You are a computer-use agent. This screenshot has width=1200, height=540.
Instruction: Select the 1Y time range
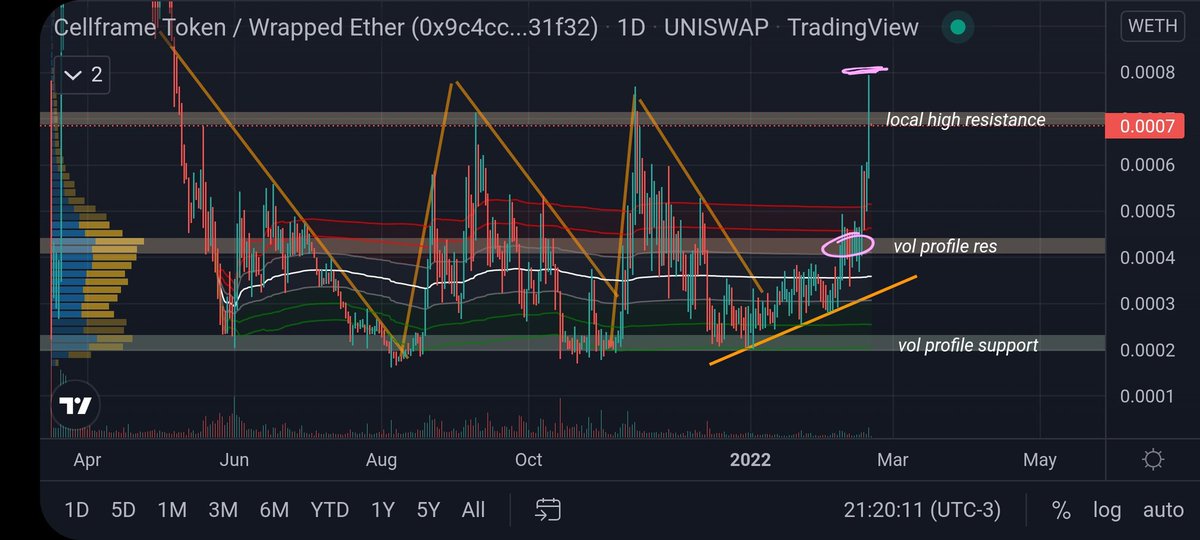coord(381,510)
